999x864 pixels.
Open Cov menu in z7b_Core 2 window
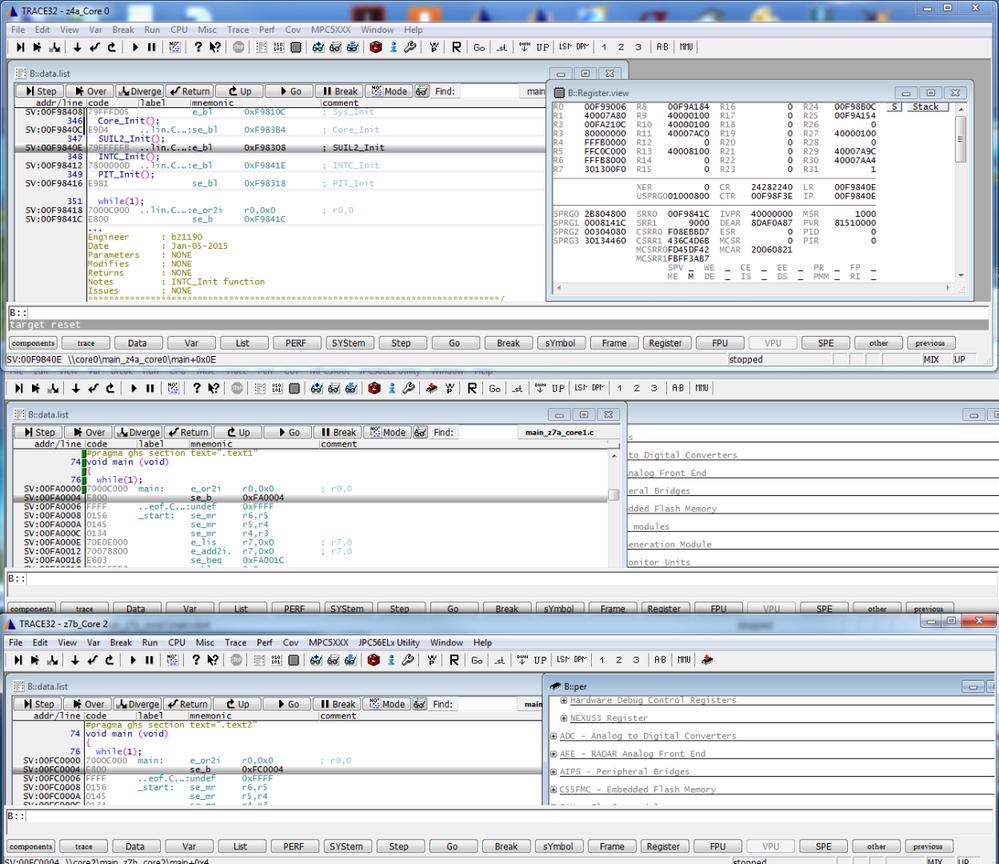coord(291,642)
